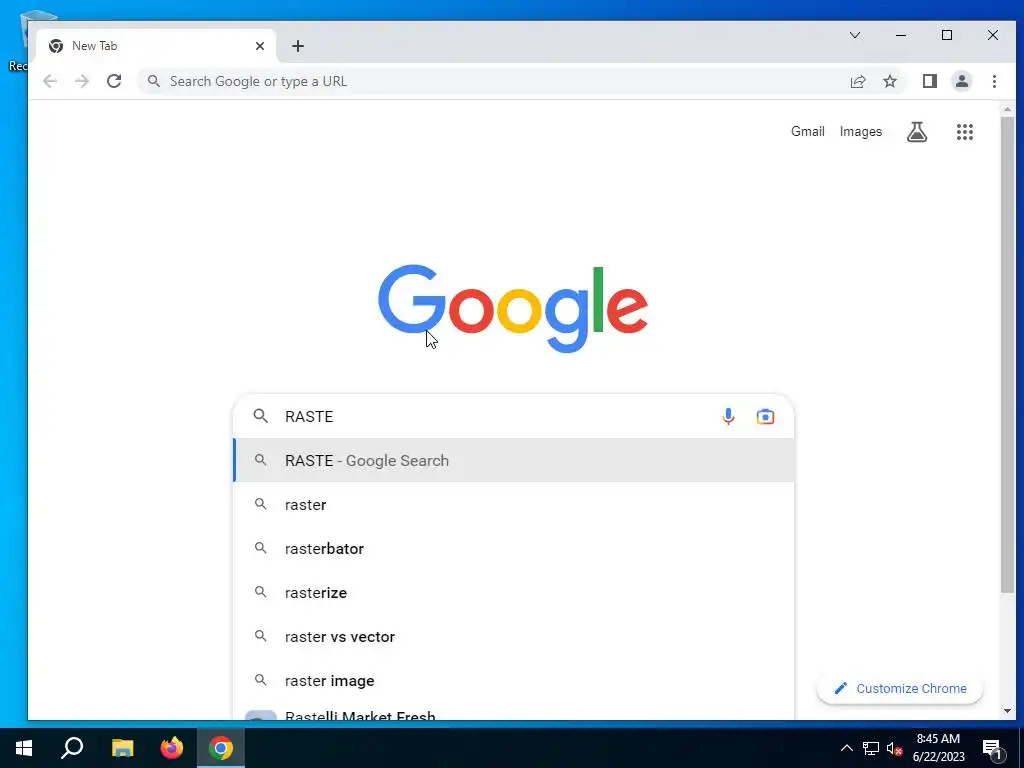This screenshot has height=768, width=1024.
Task: Open Chrome's three-dot menu
Action: [x=994, y=81]
